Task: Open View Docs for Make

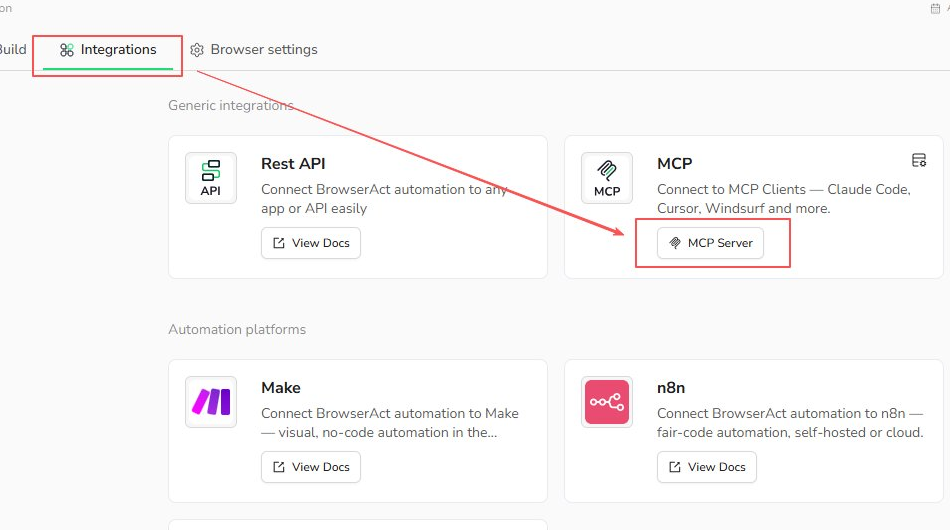Action: pyautogui.click(x=311, y=467)
